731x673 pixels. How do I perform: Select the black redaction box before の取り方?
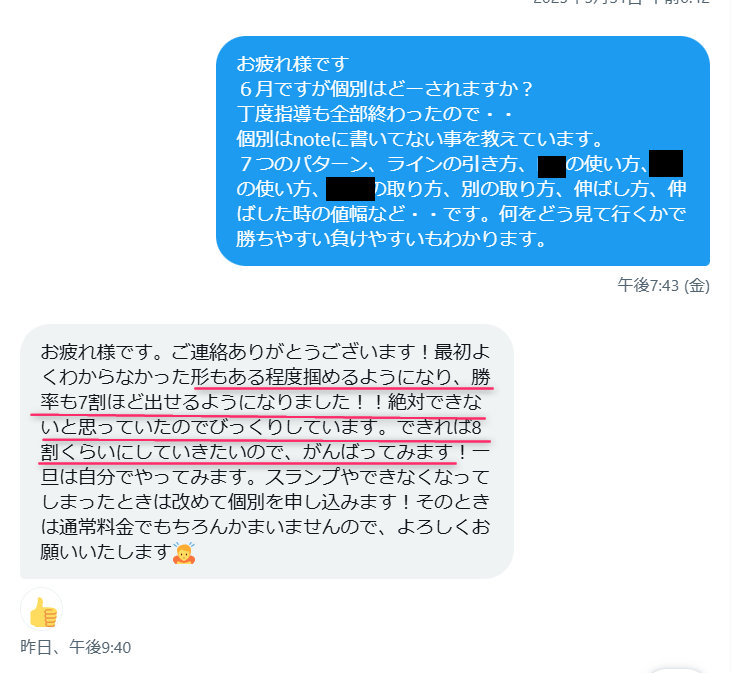pyautogui.click(x=350, y=189)
